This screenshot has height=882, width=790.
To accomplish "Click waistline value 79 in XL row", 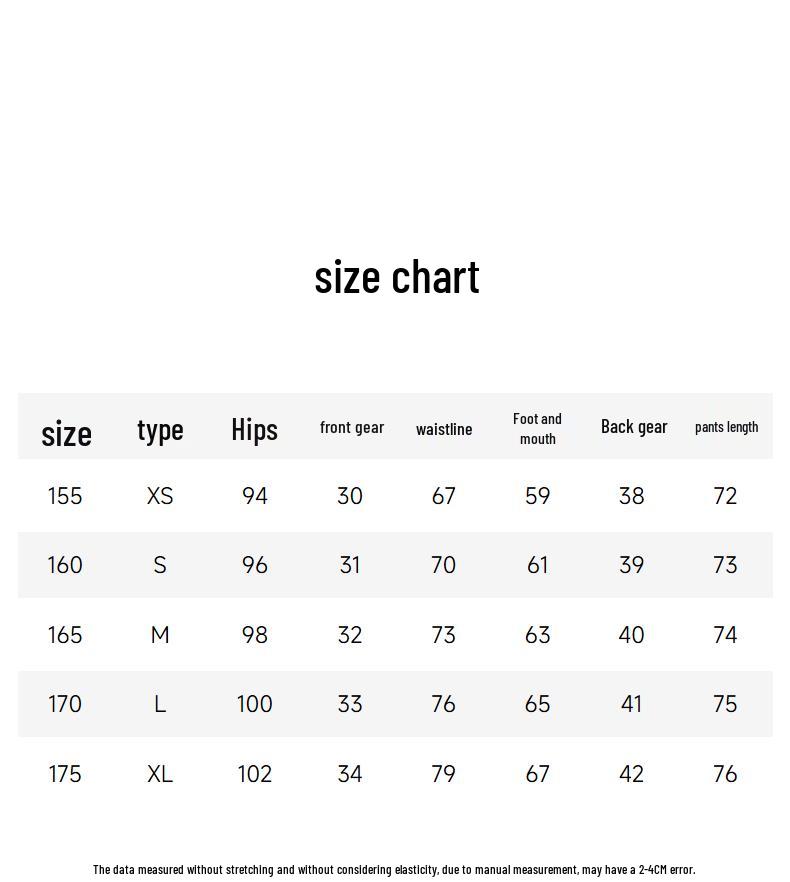I will click(443, 774).
